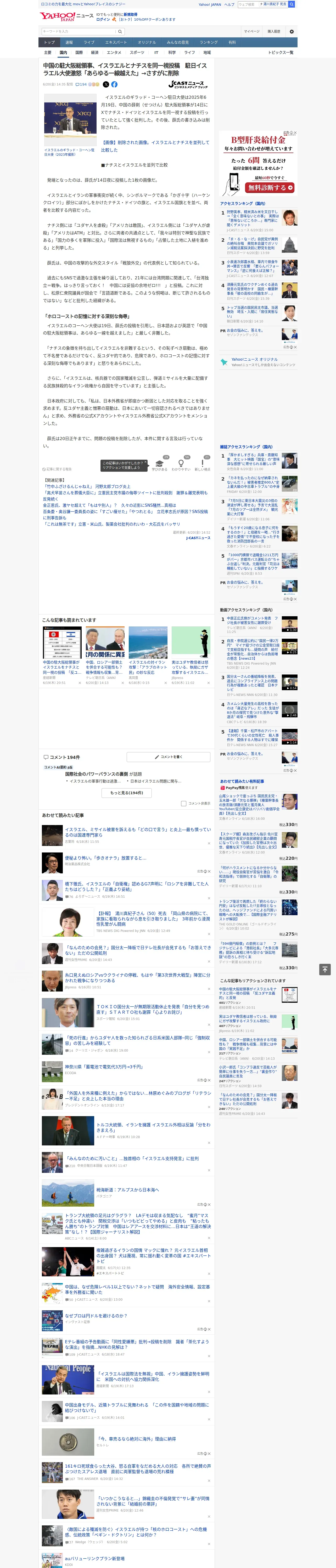Select the 国内 category tab

[x=63, y=52]
